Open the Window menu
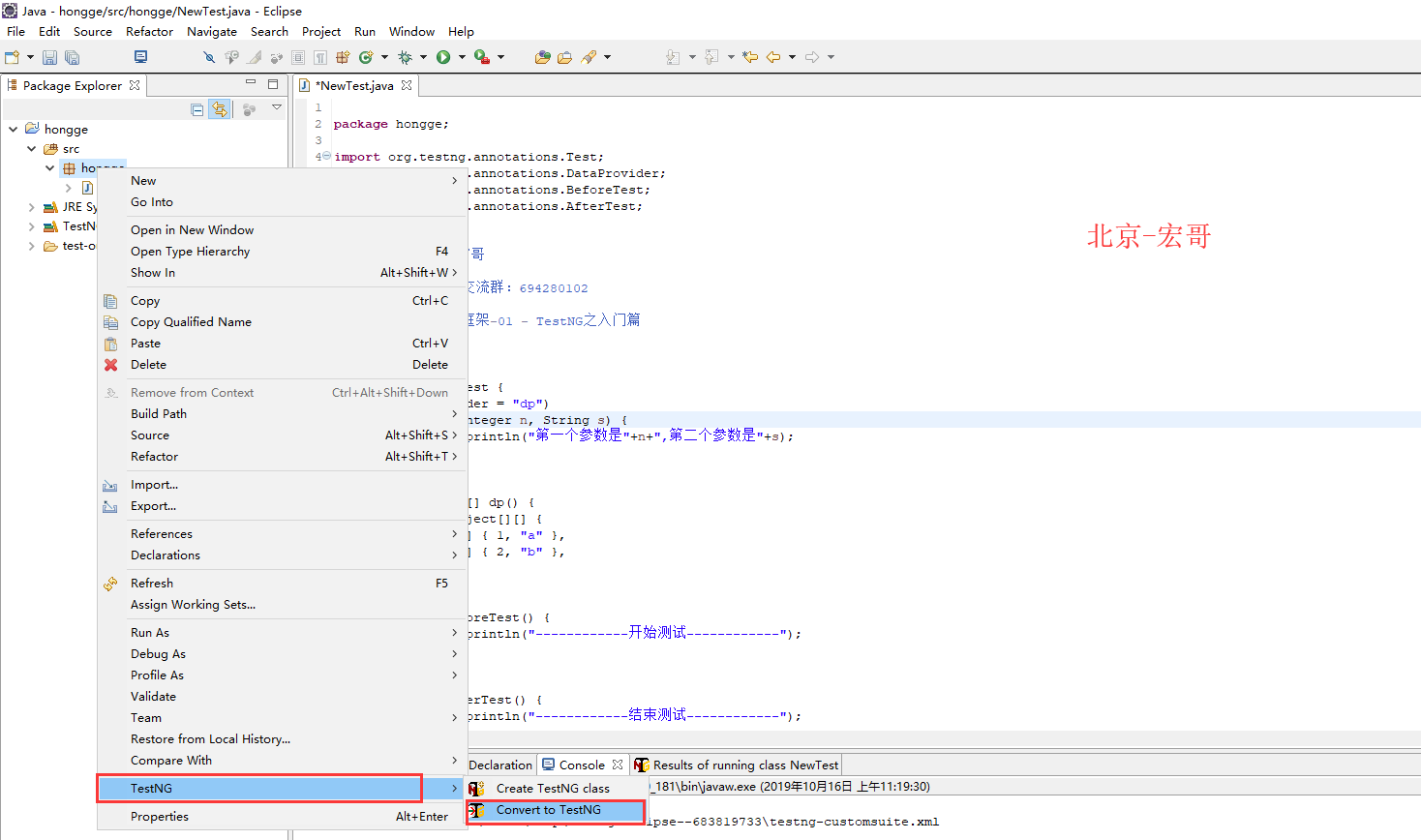Viewport: 1421px width, 840px height. pyautogui.click(x=411, y=31)
